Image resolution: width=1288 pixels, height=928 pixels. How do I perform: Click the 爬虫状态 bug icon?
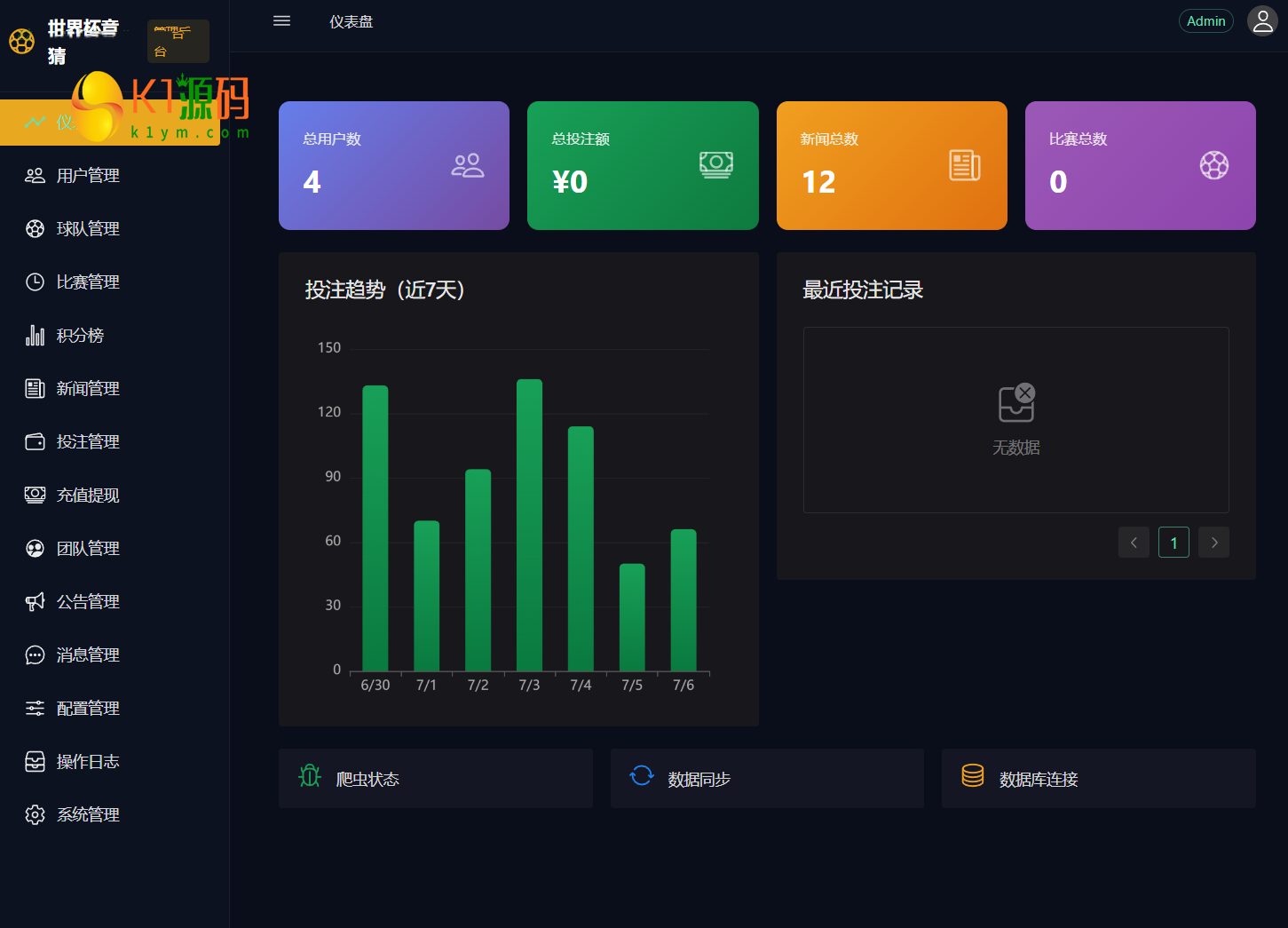click(310, 775)
